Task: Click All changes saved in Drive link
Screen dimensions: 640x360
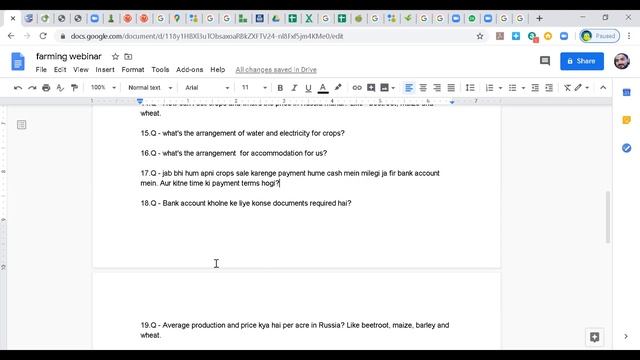Action: (x=276, y=70)
